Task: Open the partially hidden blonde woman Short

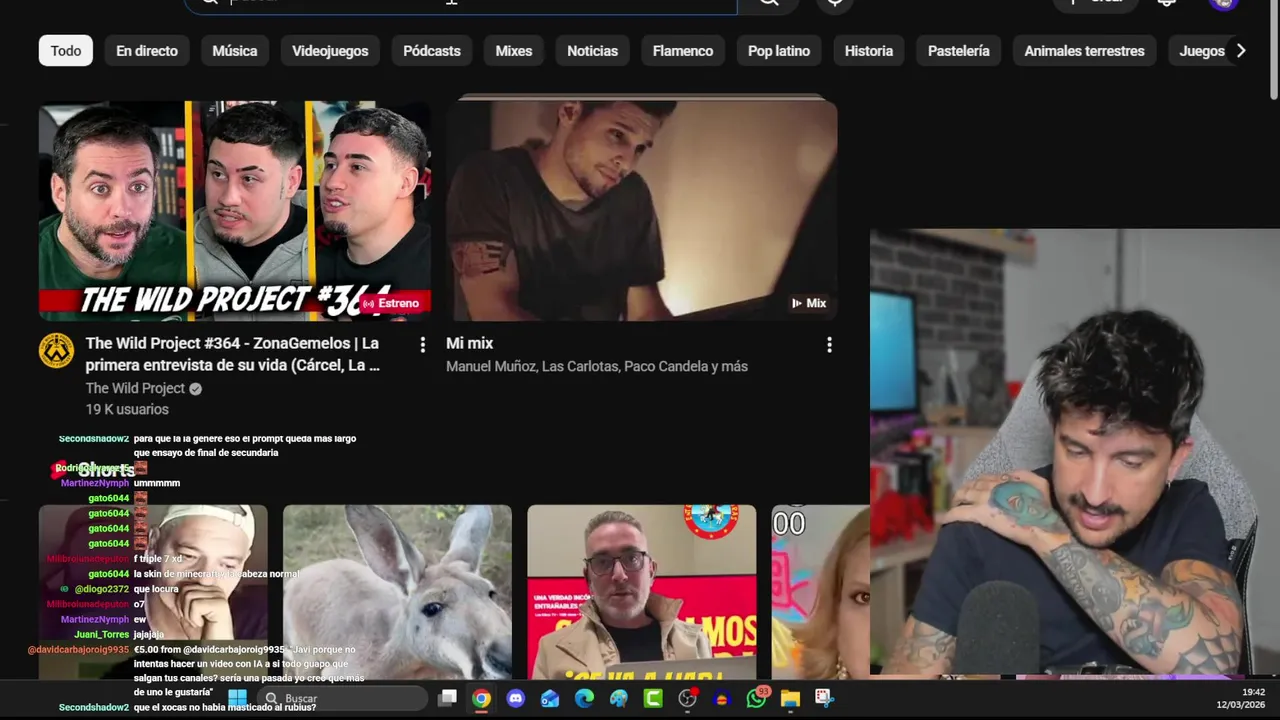Action: [x=820, y=592]
